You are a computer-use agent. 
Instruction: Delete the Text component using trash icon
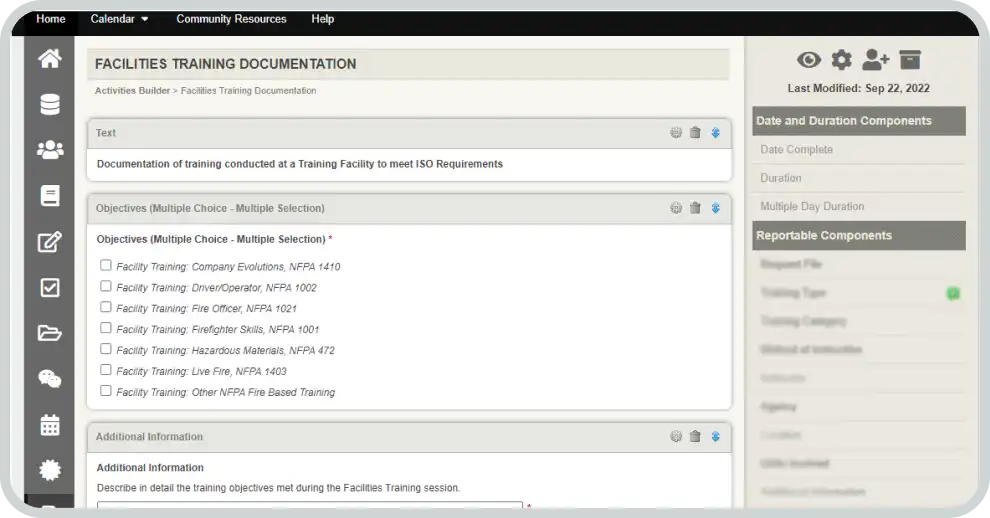pyautogui.click(x=695, y=133)
